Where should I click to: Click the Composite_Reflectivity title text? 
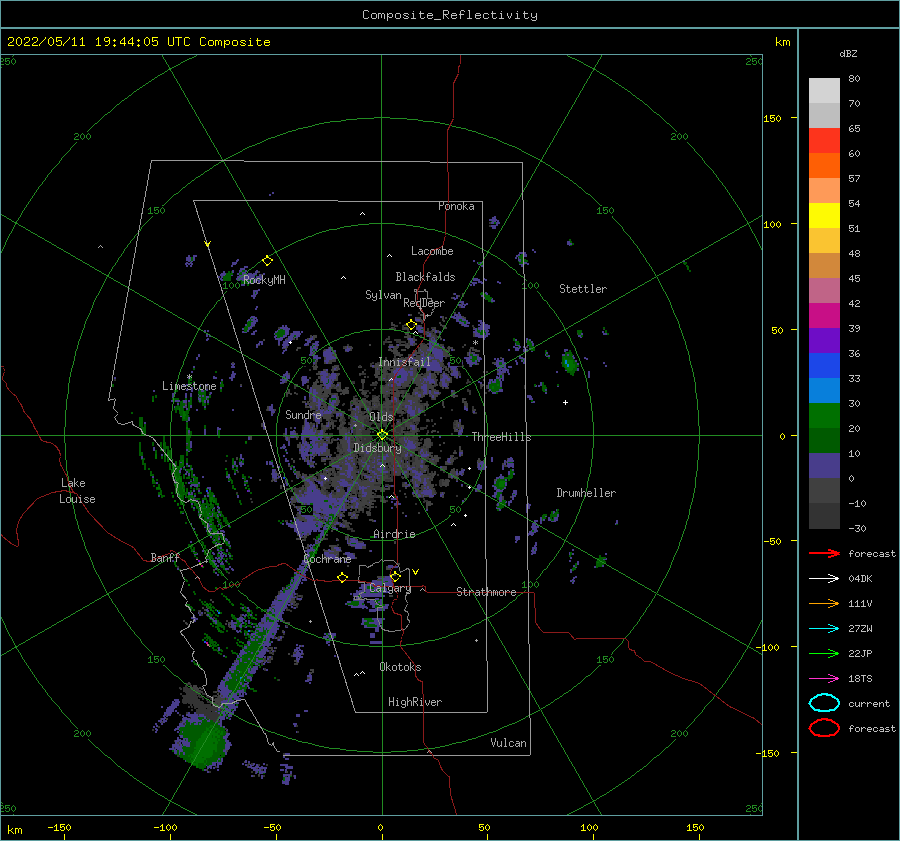pyautogui.click(x=450, y=15)
